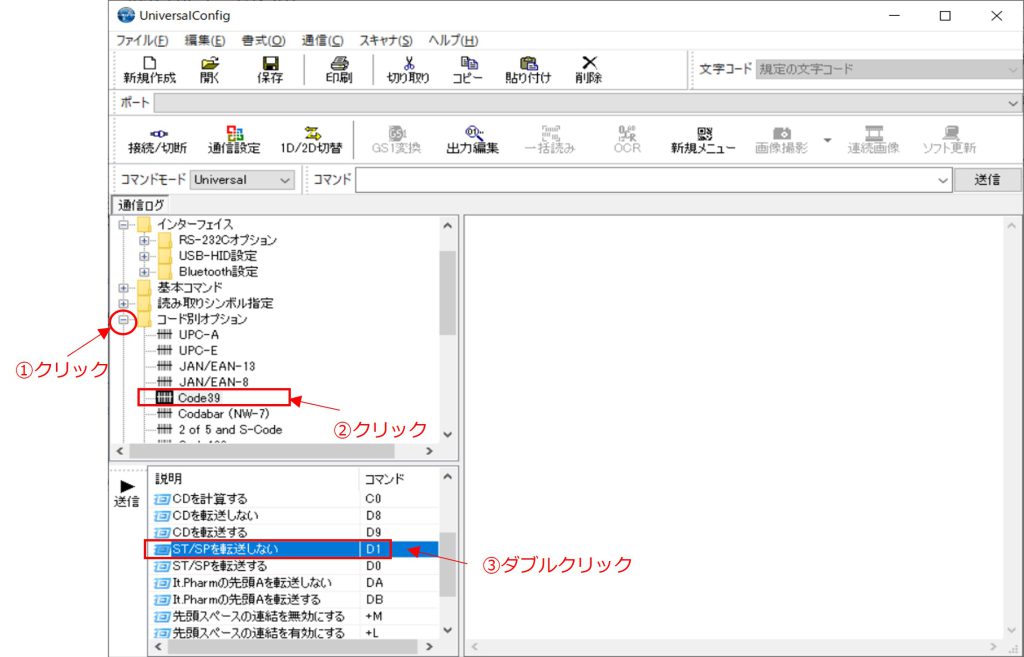
Task: Collapse the インターフェイス tree node
Action: click(123, 225)
